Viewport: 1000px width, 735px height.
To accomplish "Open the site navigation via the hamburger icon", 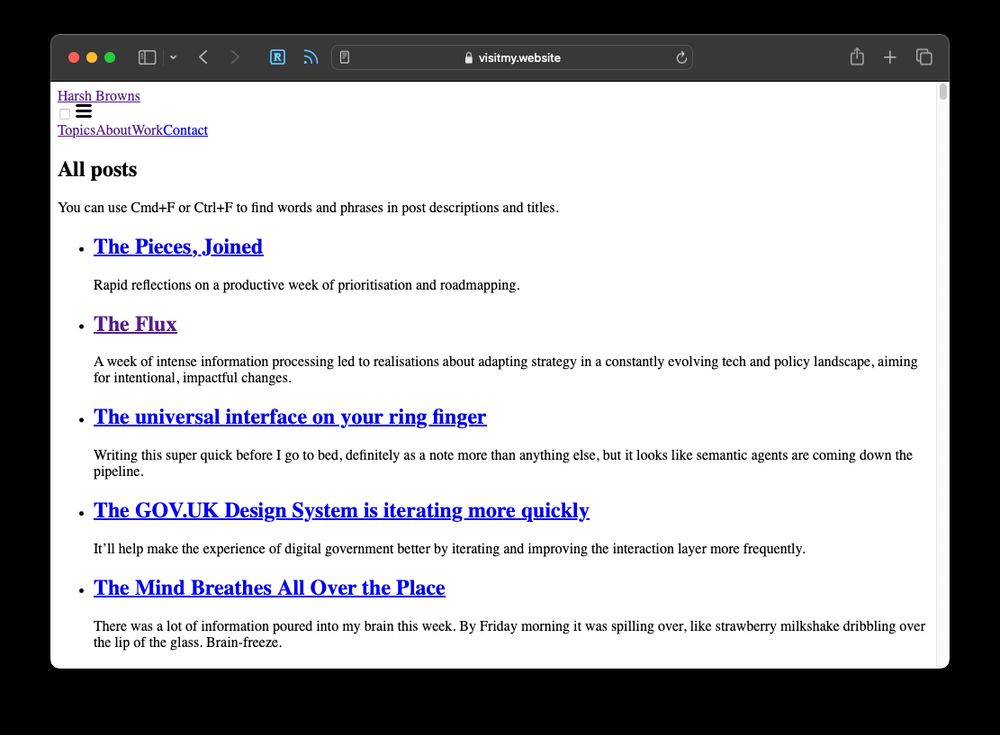I will click(x=83, y=111).
